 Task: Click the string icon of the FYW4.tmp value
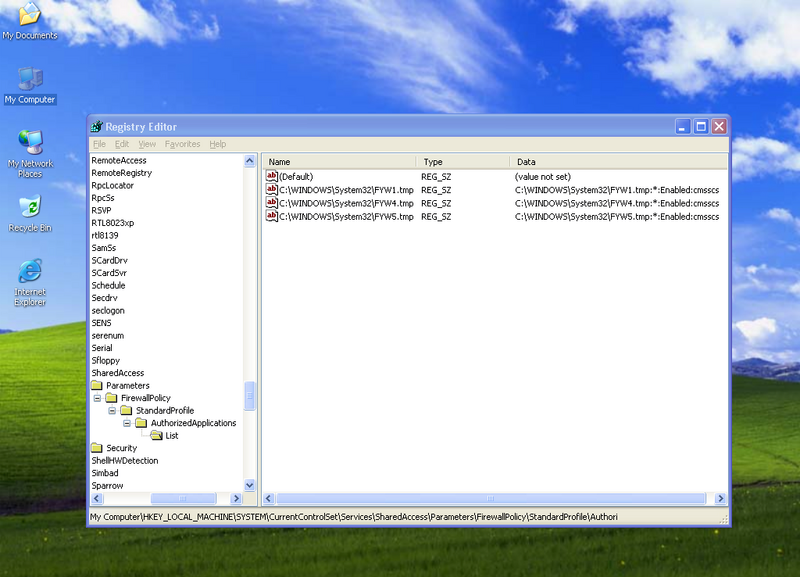coord(272,203)
